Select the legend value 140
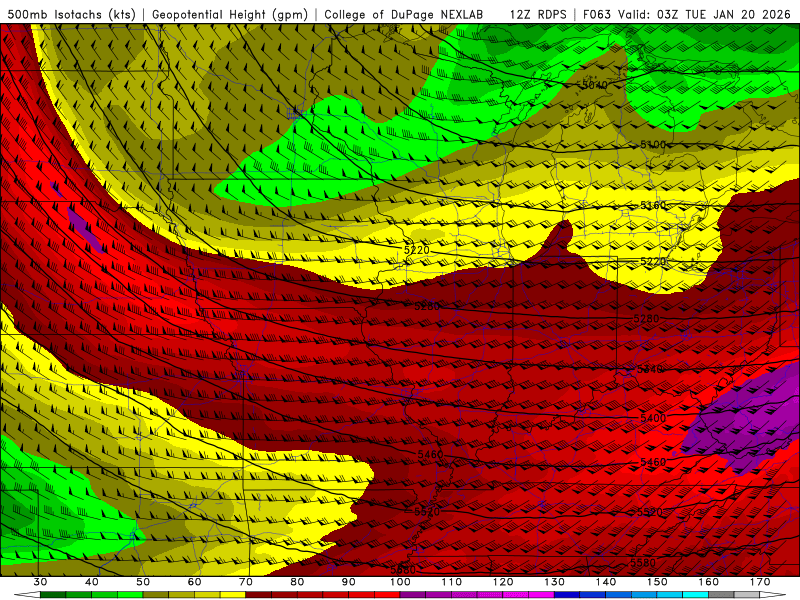 (606, 582)
